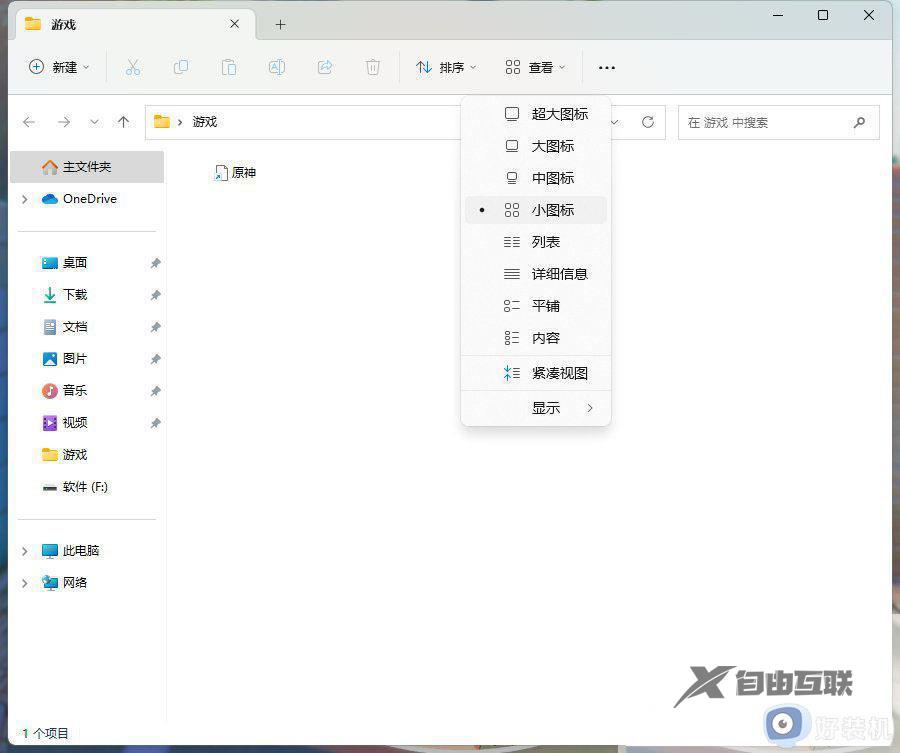The image size is (900, 753).
Task: Click the Copy icon in the toolbar
Action: pyautogui.click(x=181, y=67)
